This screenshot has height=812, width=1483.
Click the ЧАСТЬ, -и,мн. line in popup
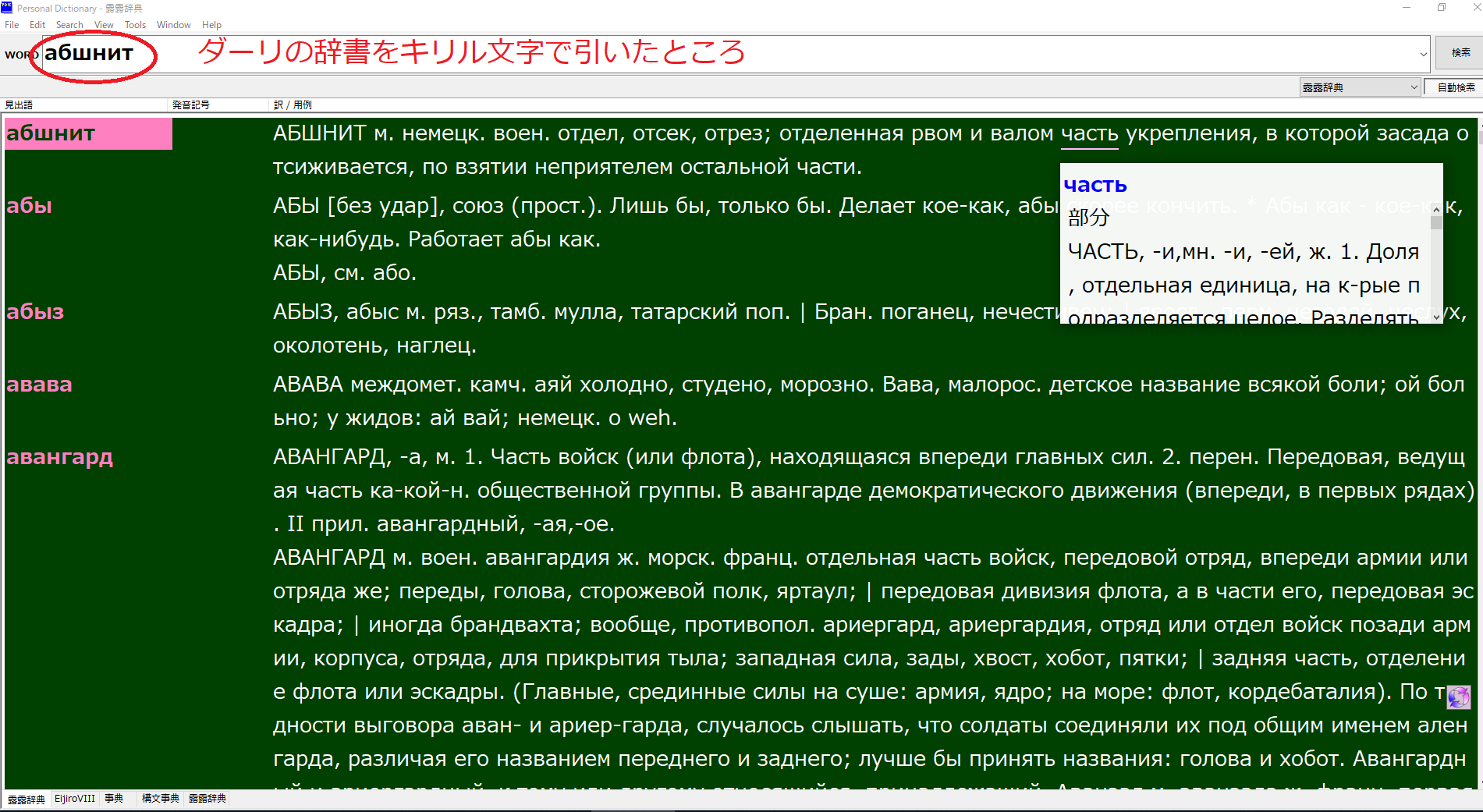coord(1244,252)
